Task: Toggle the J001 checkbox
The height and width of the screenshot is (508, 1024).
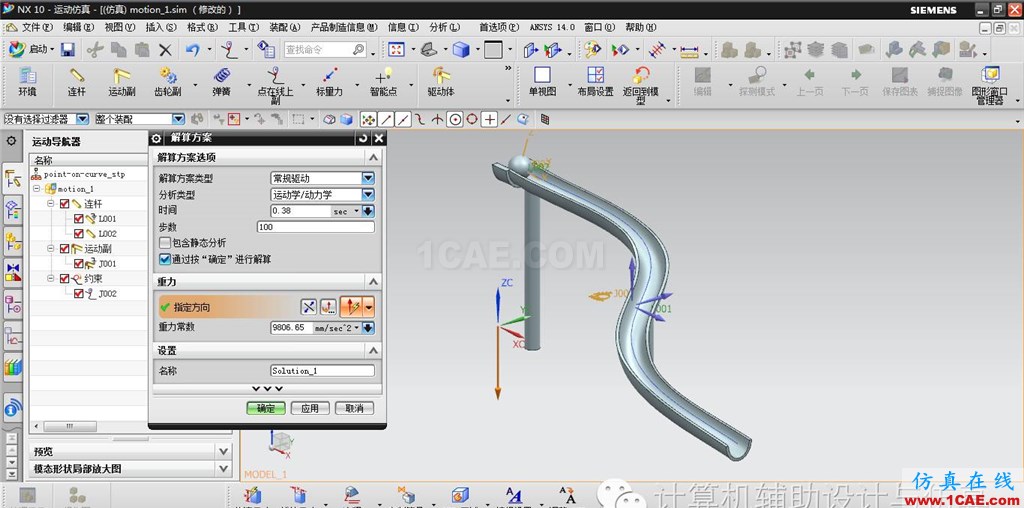Action: tap(78, 264)
